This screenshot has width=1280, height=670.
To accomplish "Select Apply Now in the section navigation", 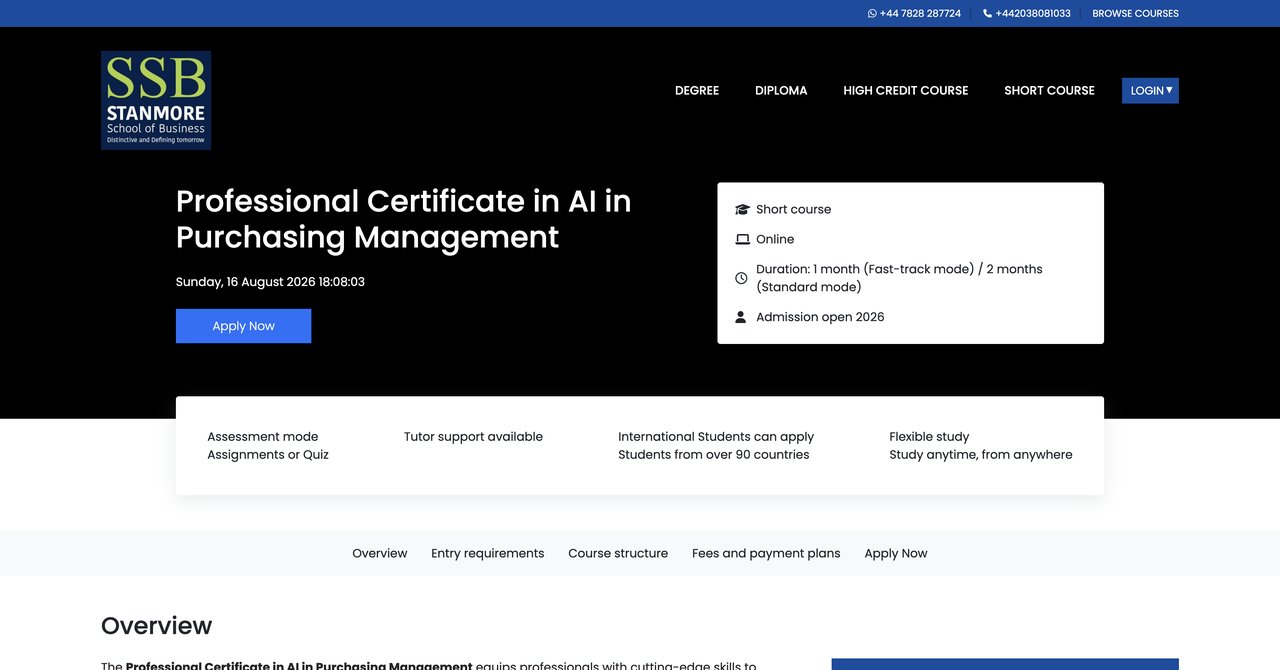I will (x=896, y=553).
